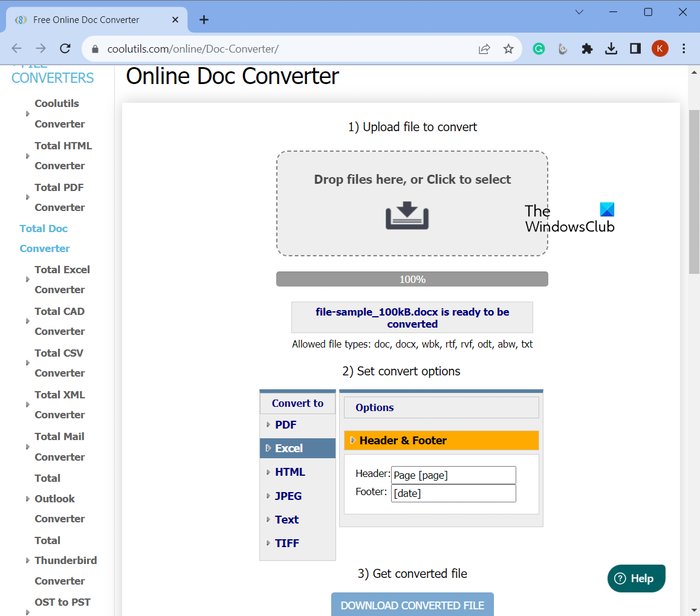700x616 pixels.
Task: Open Total Excel Converter sidebar link
Action: coord(62,279)
